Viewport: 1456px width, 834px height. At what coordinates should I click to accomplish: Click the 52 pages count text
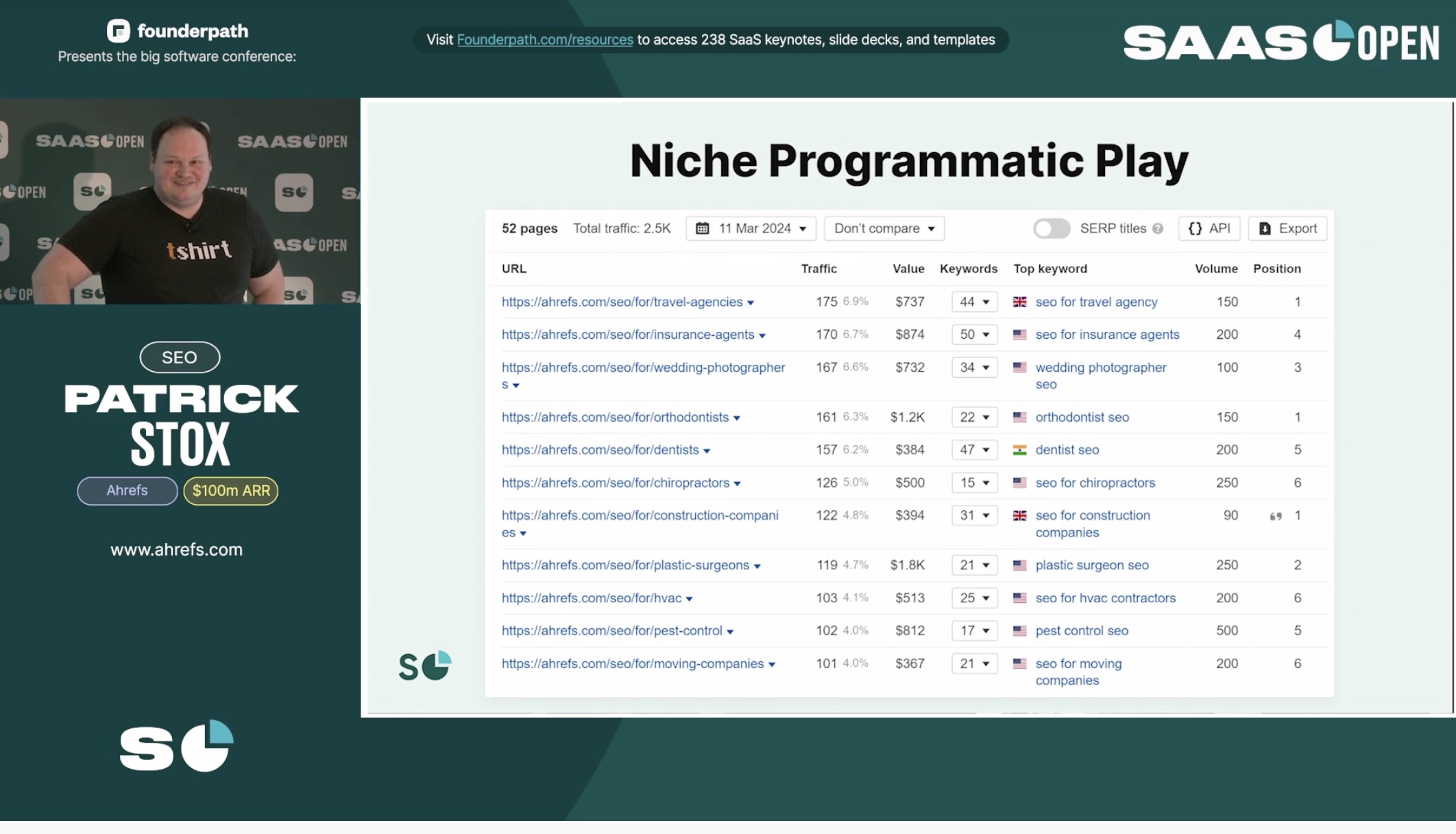(529, 228)
